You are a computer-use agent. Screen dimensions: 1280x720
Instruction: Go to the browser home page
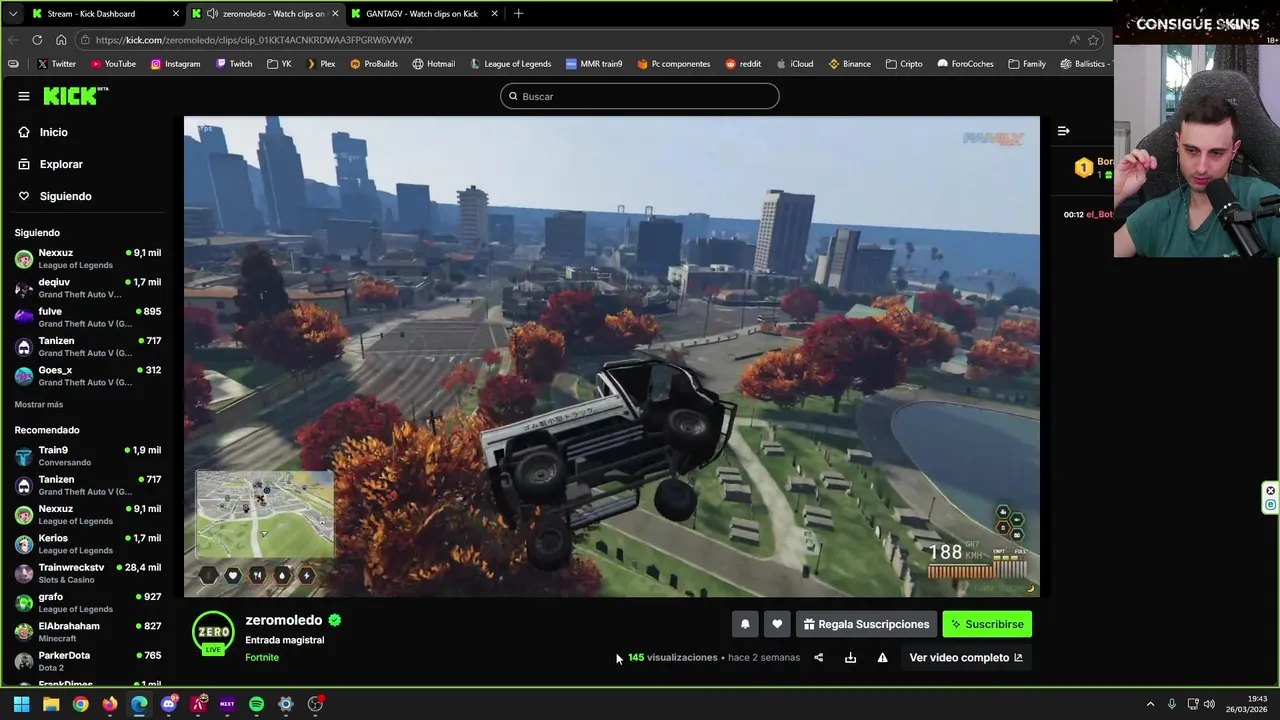click(61, 40)
